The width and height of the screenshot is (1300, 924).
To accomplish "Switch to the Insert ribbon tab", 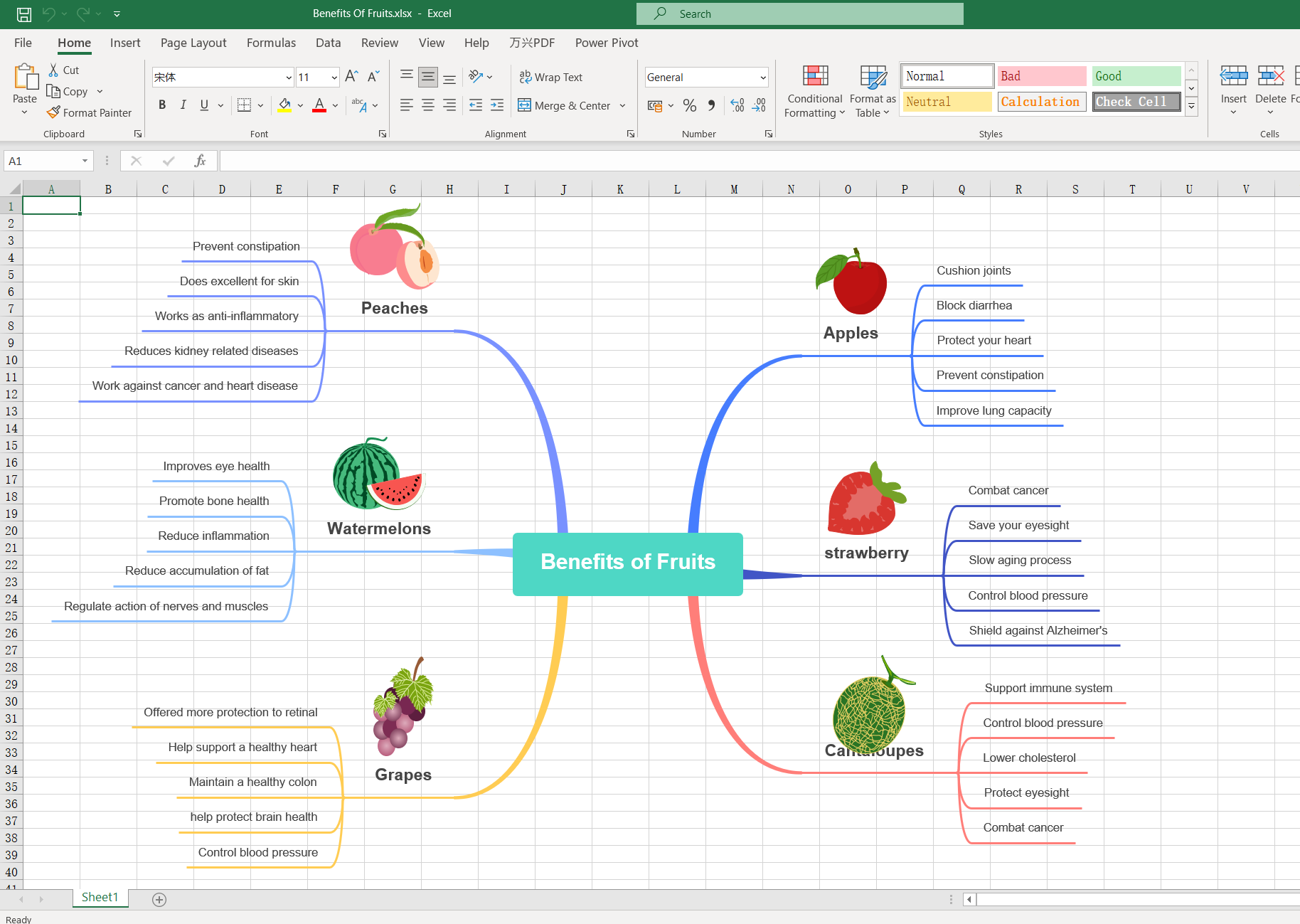I will pyautogui.click(x=125, y=43).
